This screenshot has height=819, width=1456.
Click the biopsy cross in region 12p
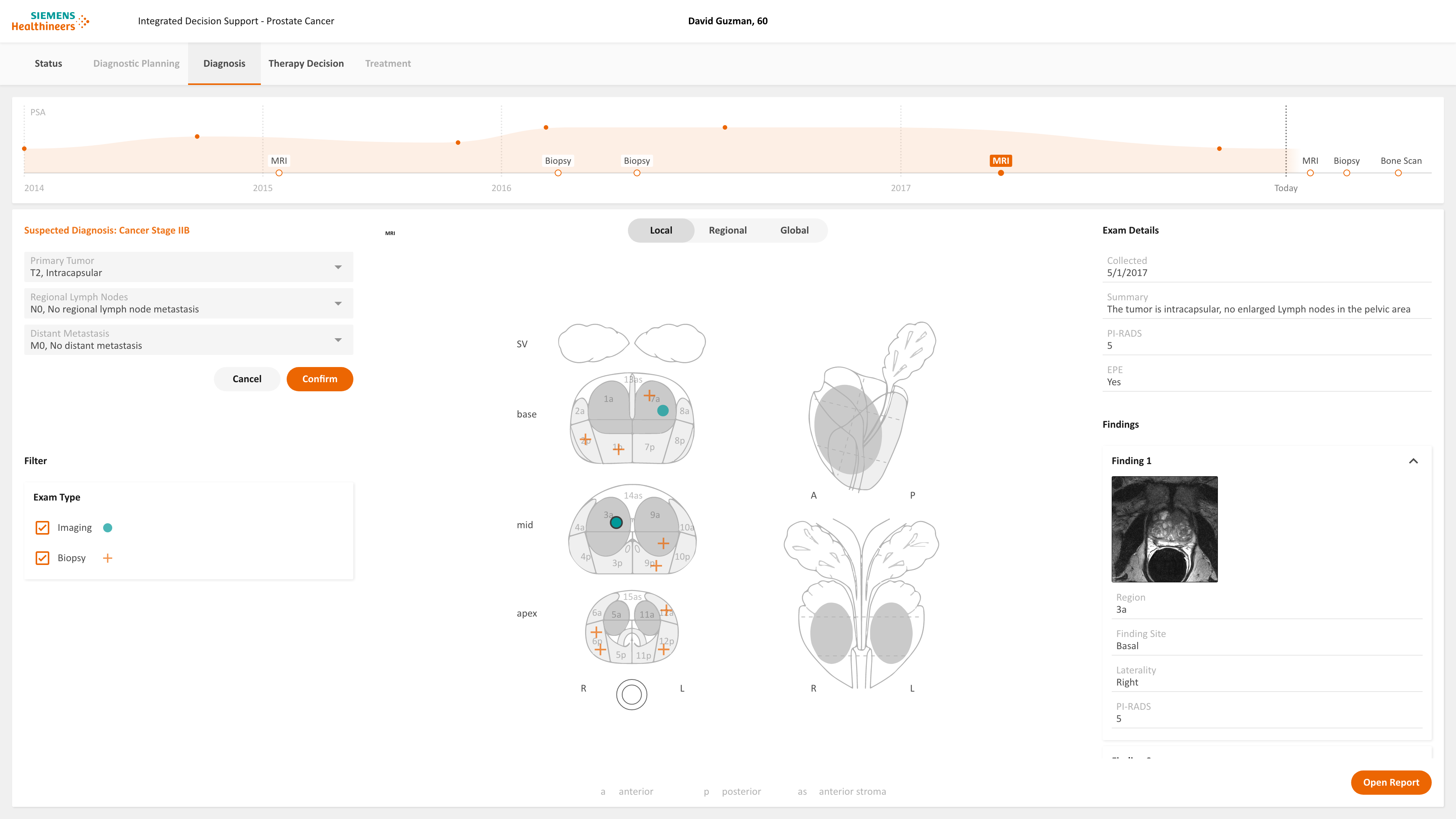664,650
